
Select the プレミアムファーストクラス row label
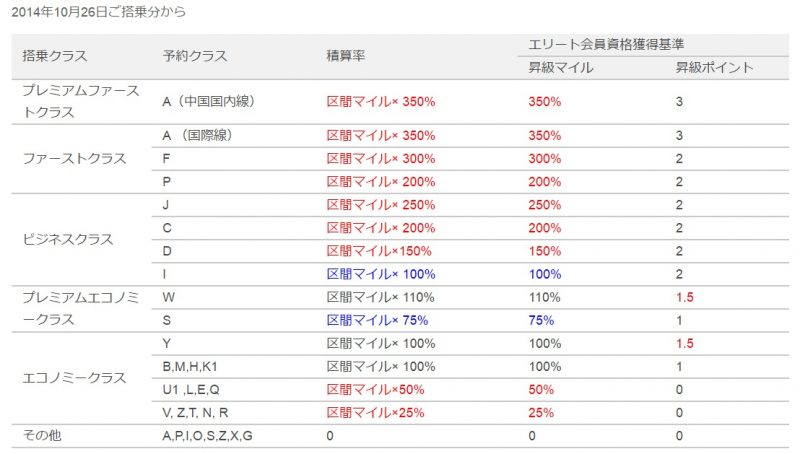(81, 102)
